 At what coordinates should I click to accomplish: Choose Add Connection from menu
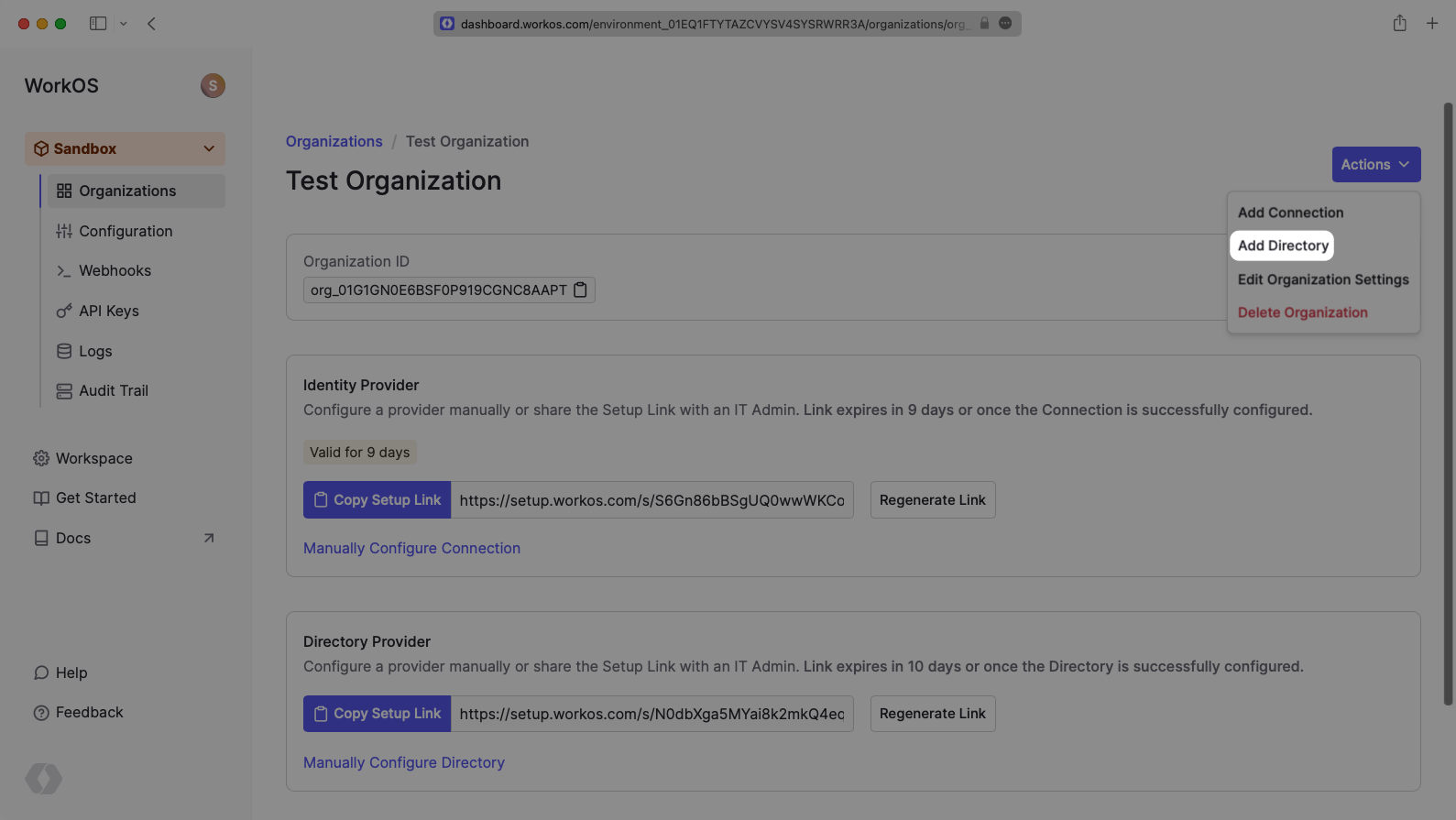click(x=1290, y=213)
